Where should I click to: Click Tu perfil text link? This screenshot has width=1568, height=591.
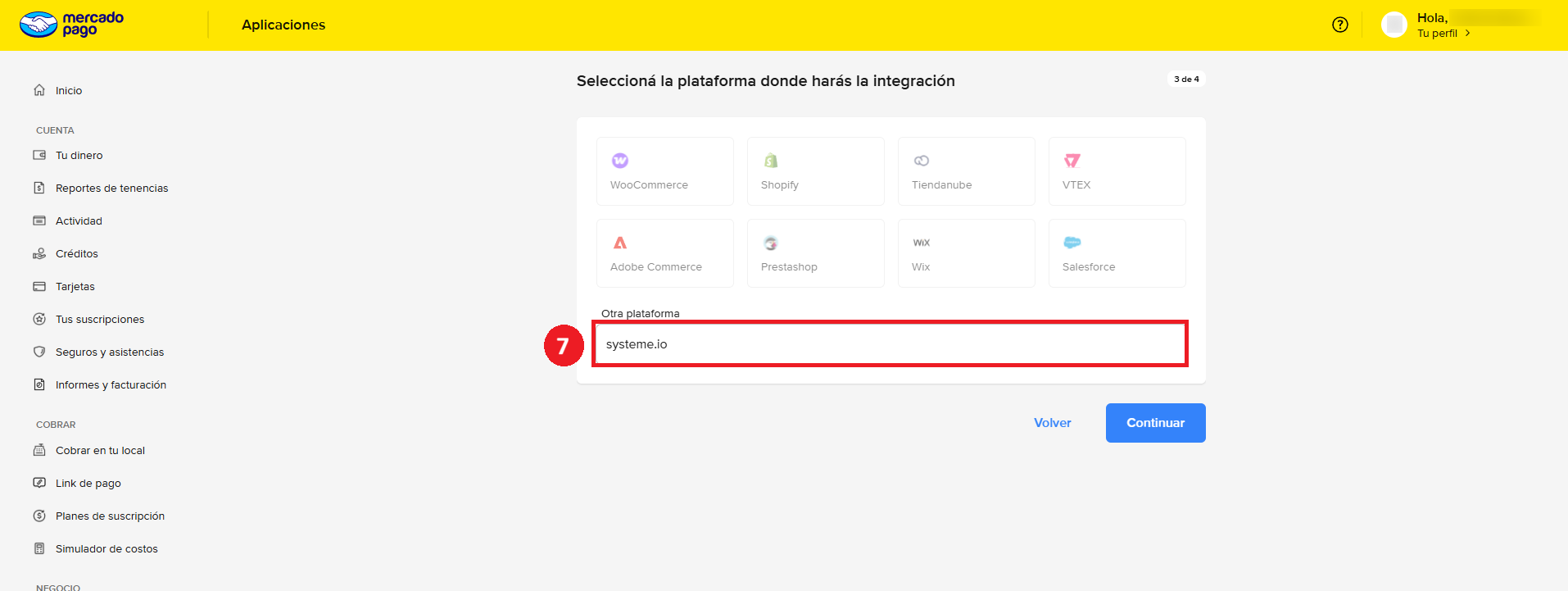tap(1437, 34)
